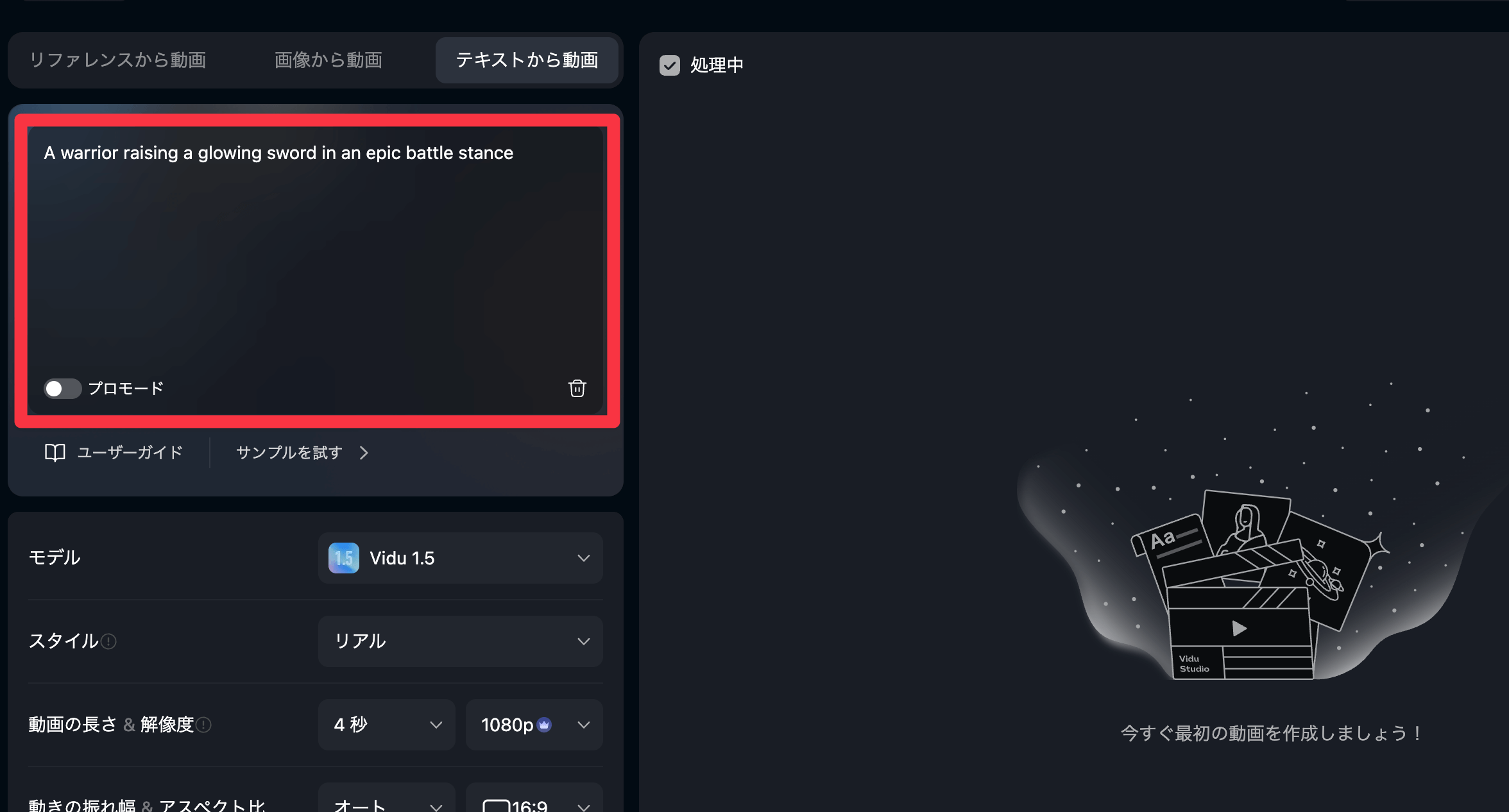The image size is (1509, 812).
Task: Open the 1080p resolution dropdown
Action: point(534,725)
